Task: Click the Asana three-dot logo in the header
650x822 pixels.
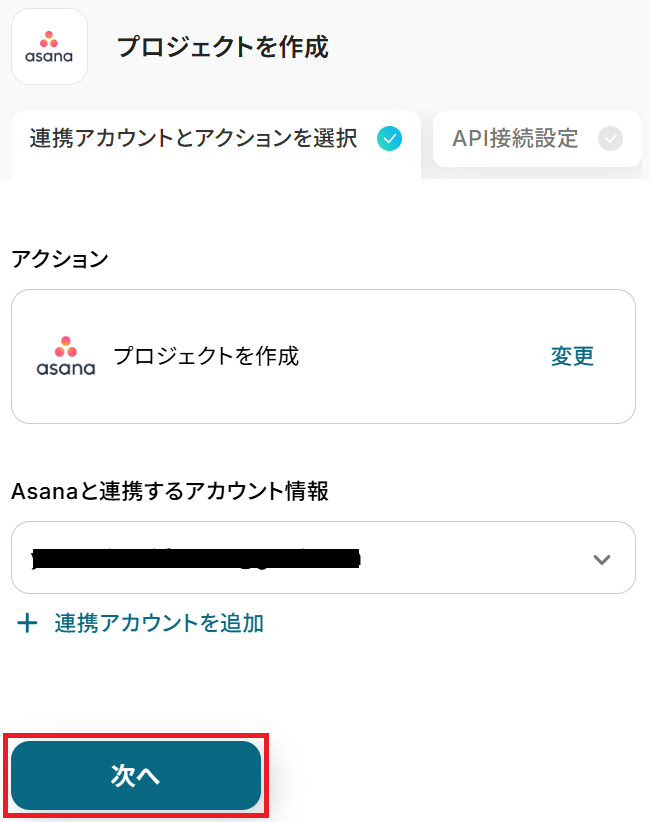Action: [x=49, y=39]
